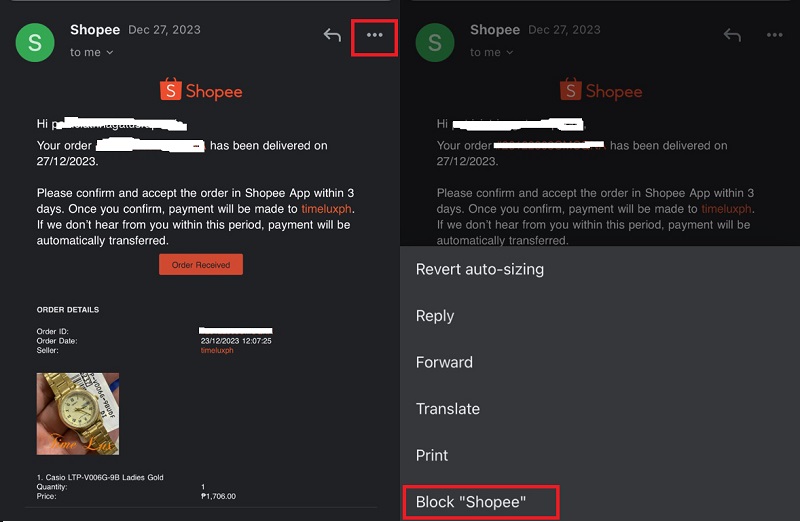Choose Revert auto-sizing from the menu
The image size is (800, 522).
480,269
